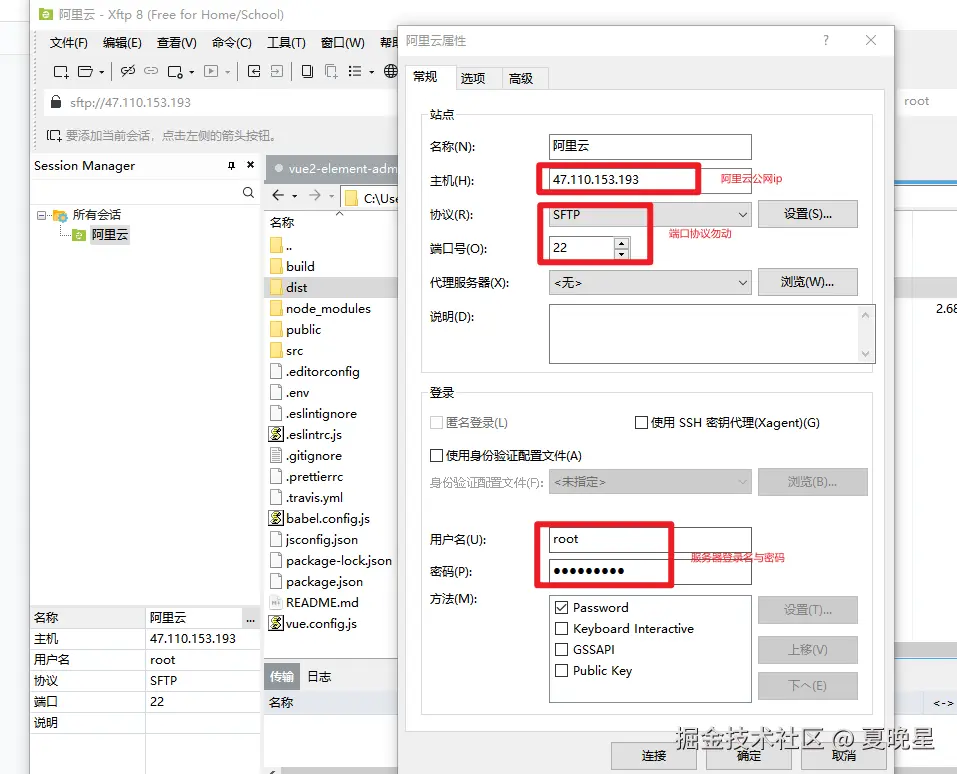Click the lock icon in address bar
The height and width of the screenshot is (774, 957).
56,101
